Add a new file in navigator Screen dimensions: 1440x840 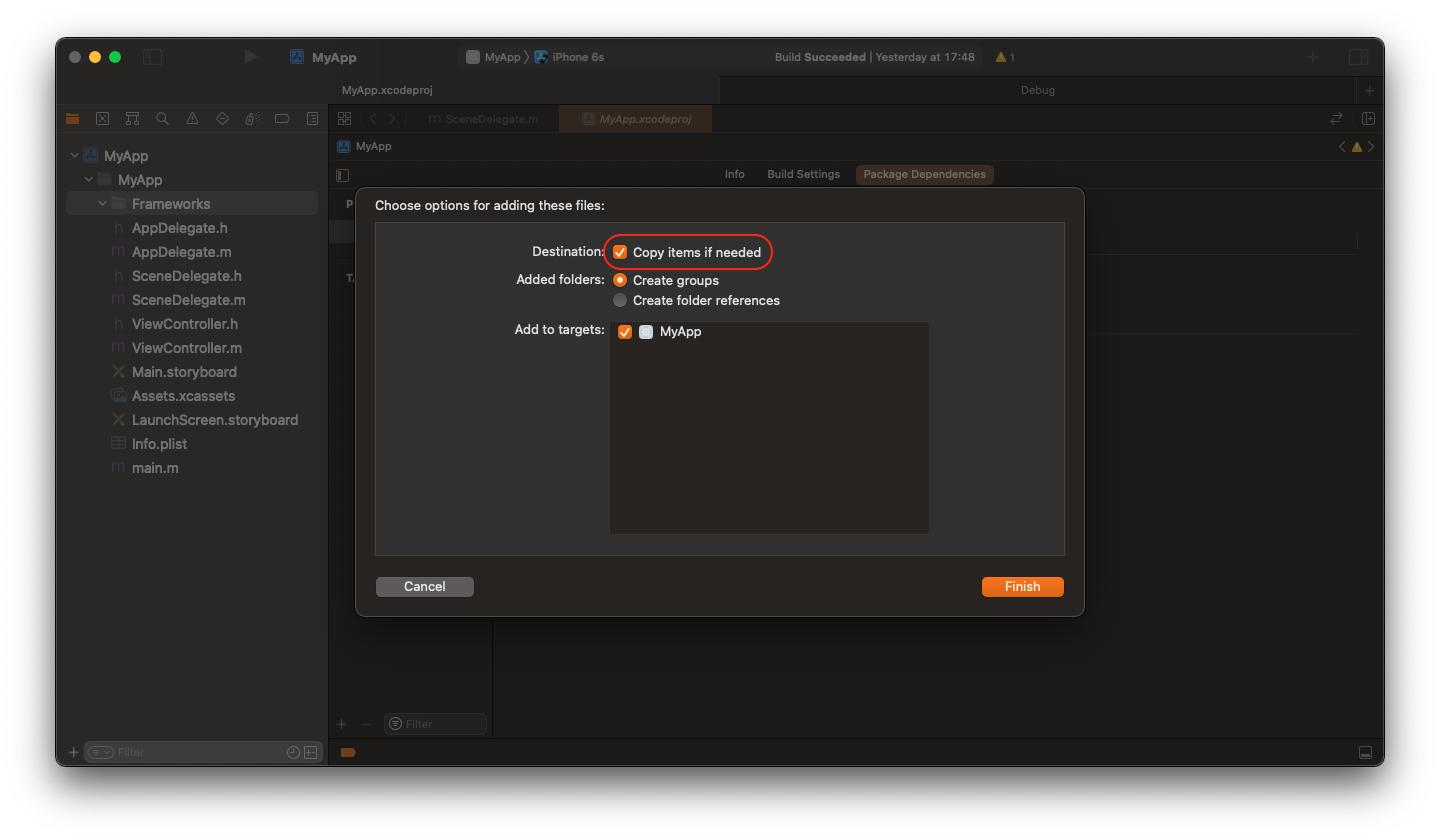coord(73,752)
